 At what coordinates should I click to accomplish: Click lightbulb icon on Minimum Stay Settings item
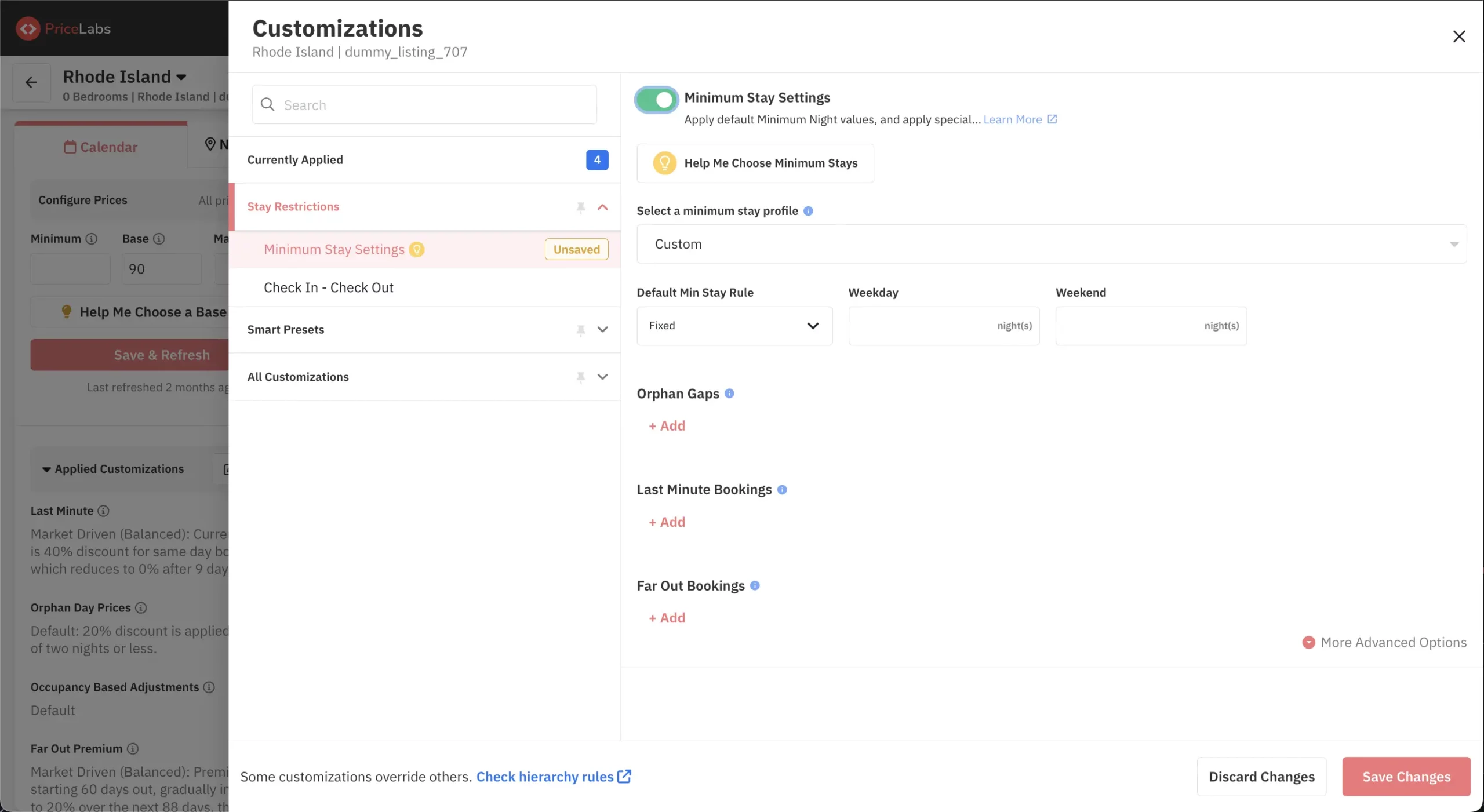click(x=416, y=249)
